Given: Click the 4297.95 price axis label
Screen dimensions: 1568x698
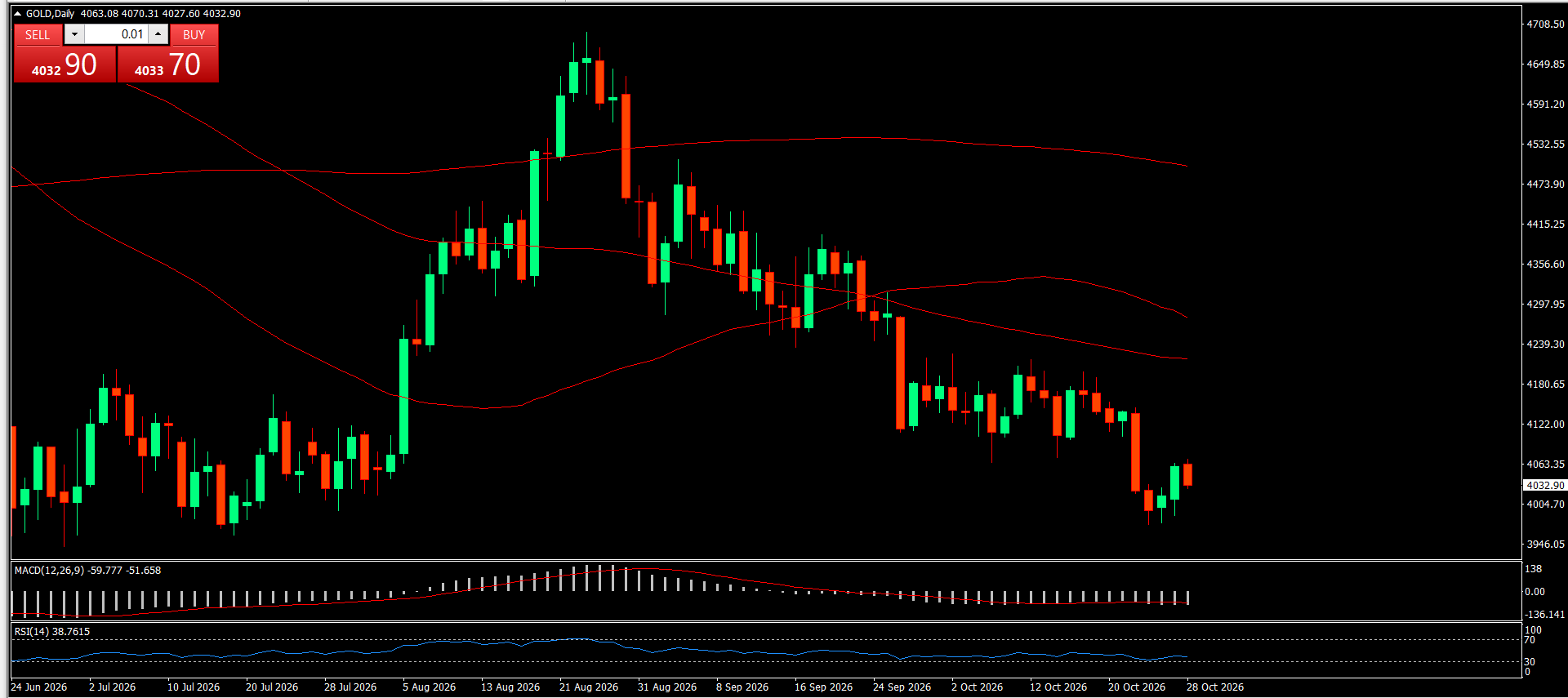Looking at the screenshot, I should pos(1545,305).
